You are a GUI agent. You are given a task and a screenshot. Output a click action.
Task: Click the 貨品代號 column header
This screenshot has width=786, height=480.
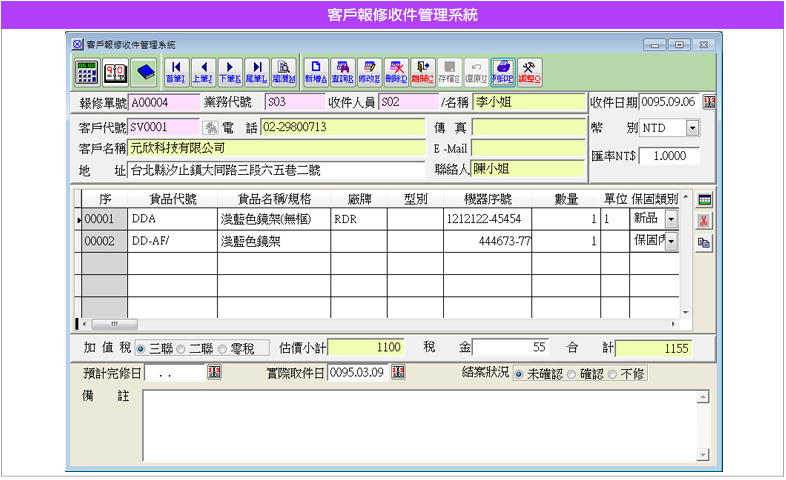tap(172, 198)
